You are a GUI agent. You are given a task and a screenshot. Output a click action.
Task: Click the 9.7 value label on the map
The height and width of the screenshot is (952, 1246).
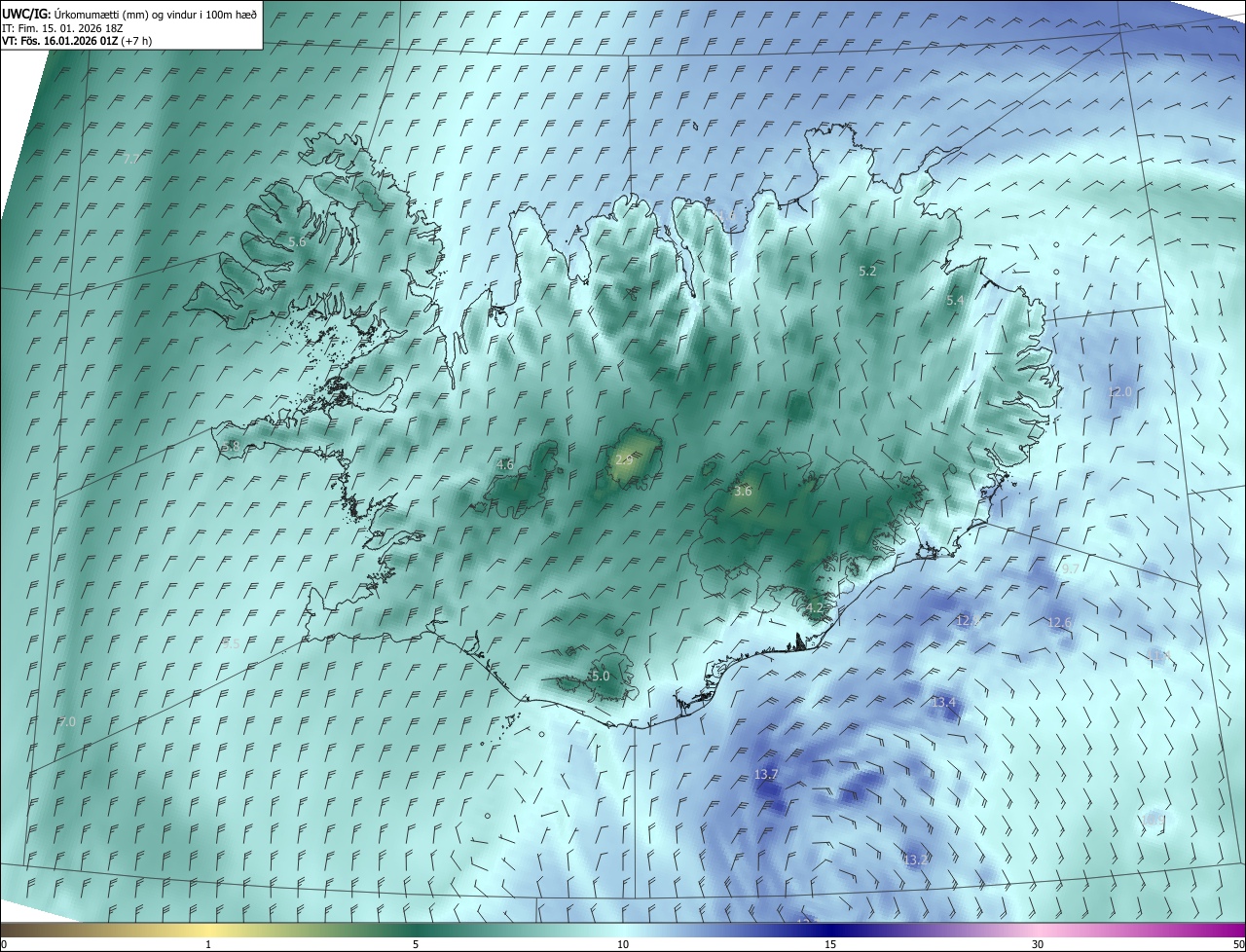(1071, 568)
